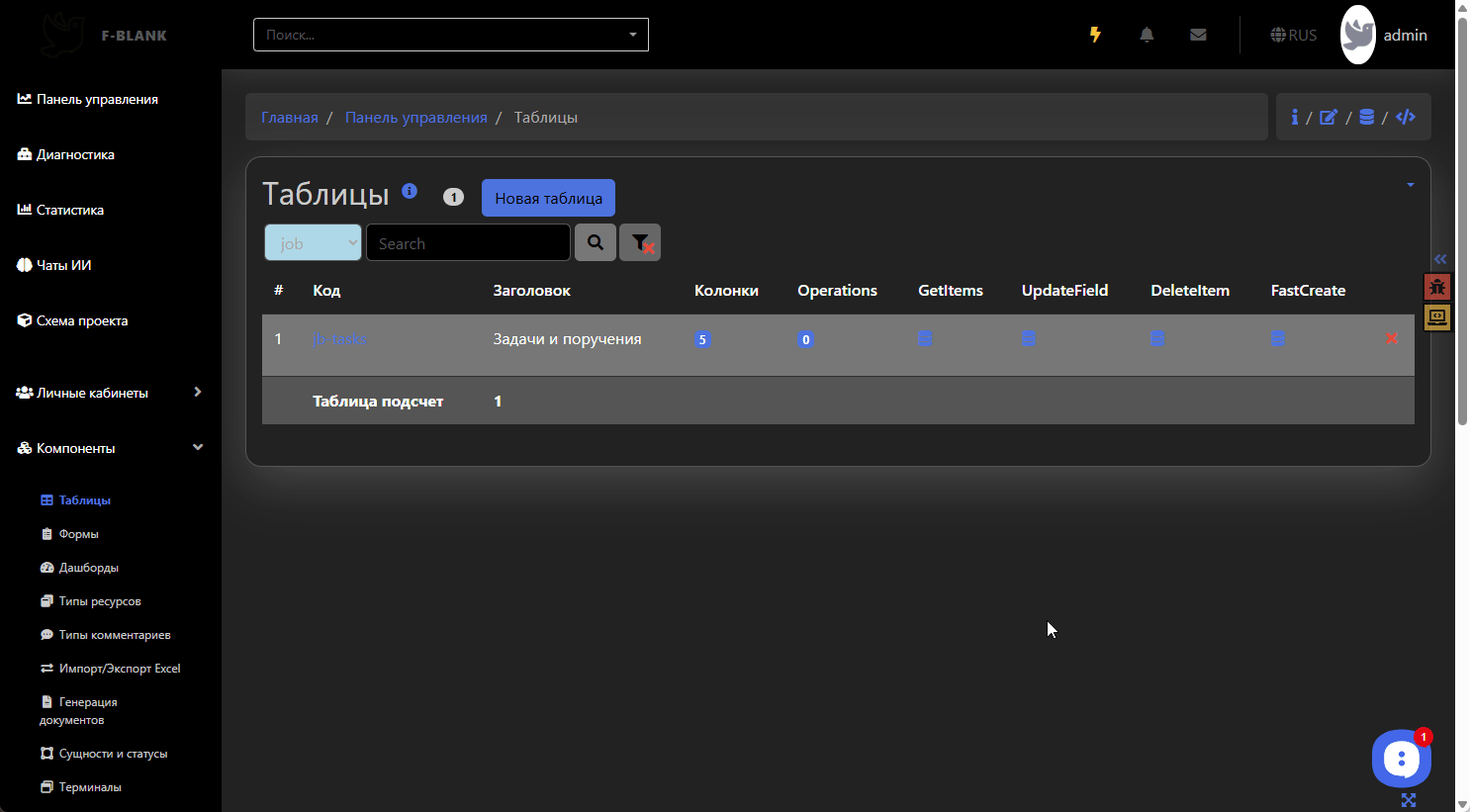Click the database icon in breadcrumb toolbar

tap(1366, 117)
